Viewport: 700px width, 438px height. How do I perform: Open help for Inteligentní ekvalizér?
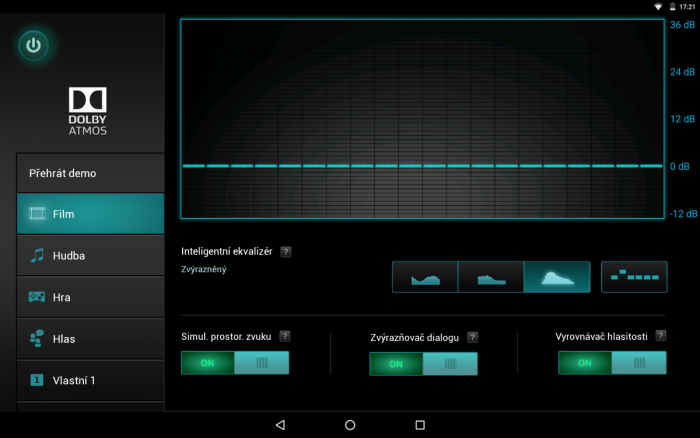(x=286, y=251)
